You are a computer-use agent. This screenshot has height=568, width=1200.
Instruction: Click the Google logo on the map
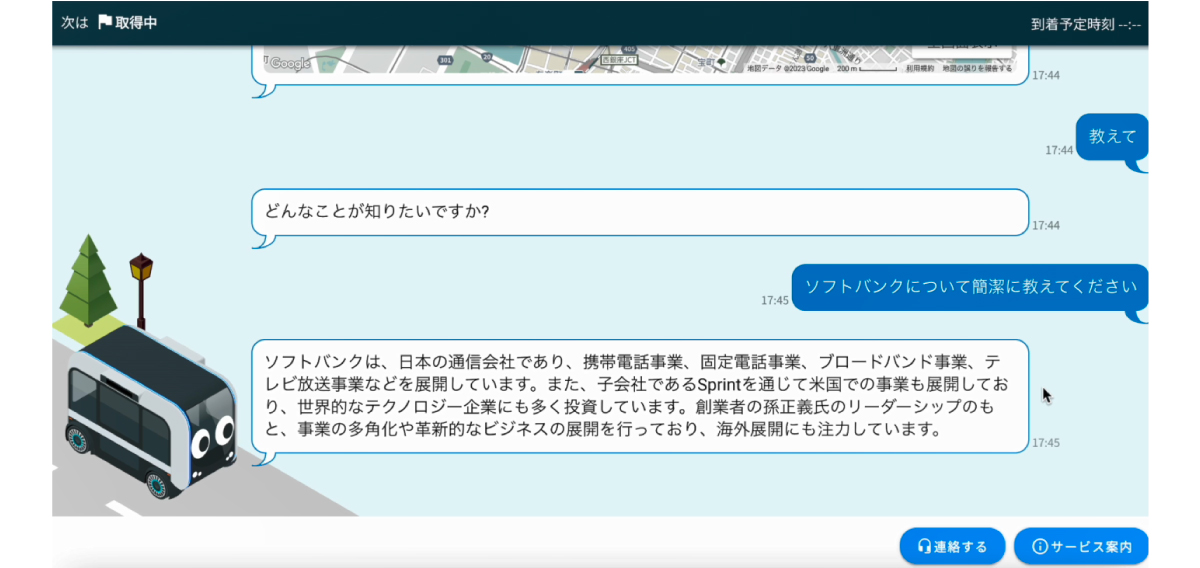click(x=290, y=63)
